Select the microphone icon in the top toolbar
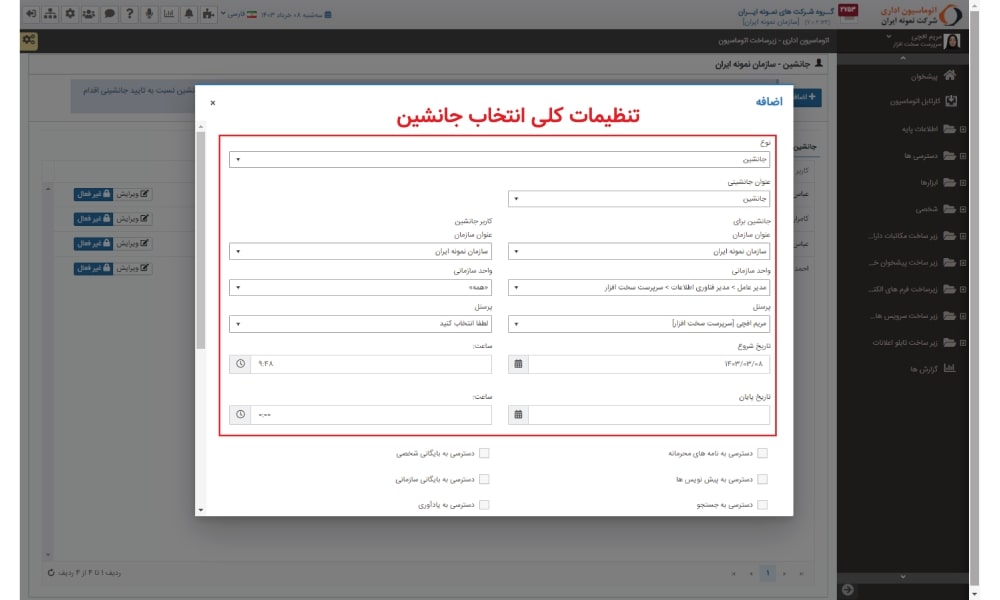Screen dimensions: 1000x600 click(x=150, y=13)
